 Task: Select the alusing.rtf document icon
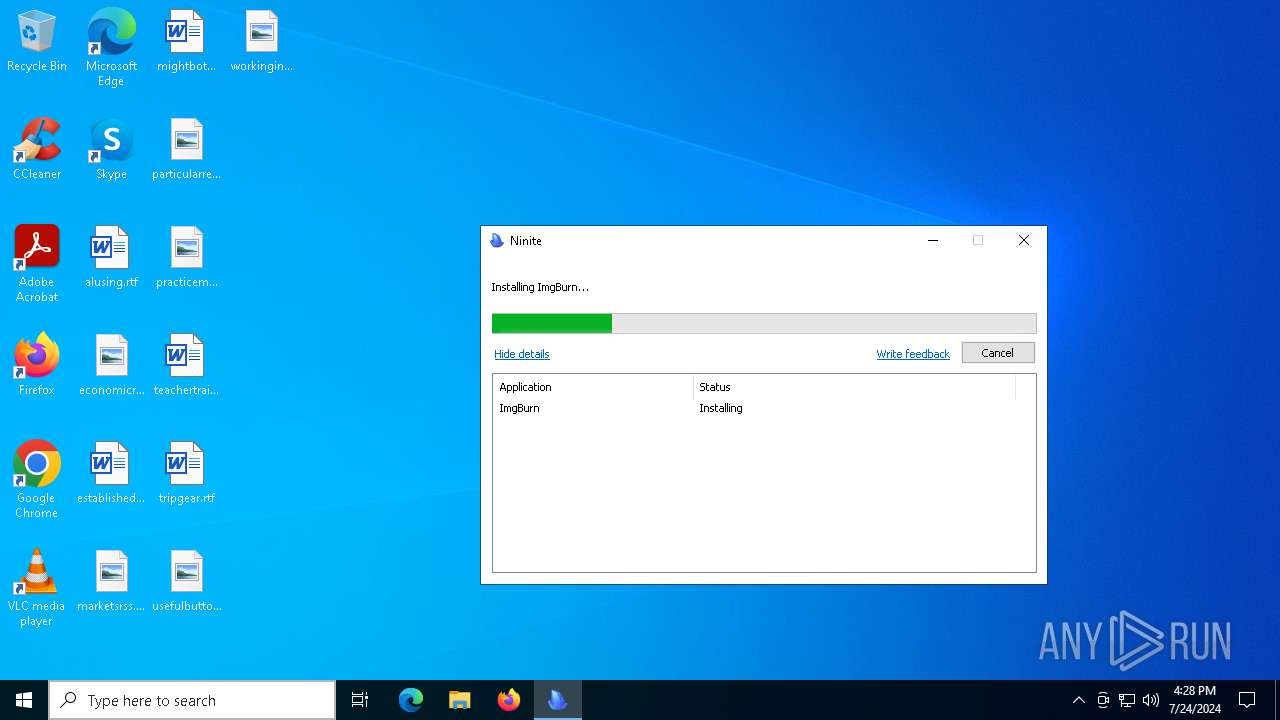(111, 258)
